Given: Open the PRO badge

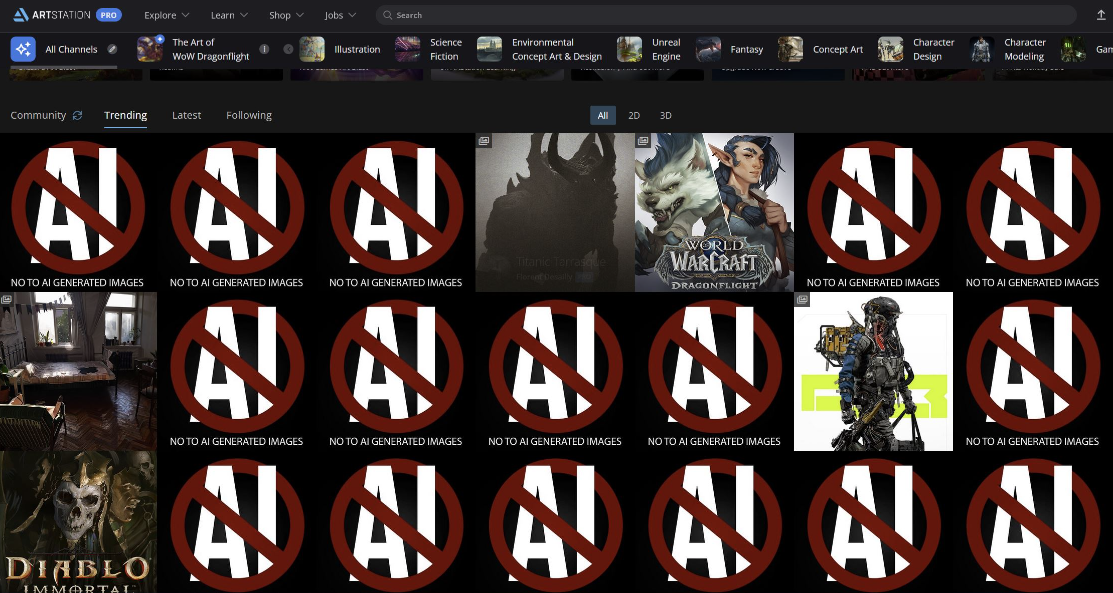Looking at the screenshot, I should [x=109, y=15].
